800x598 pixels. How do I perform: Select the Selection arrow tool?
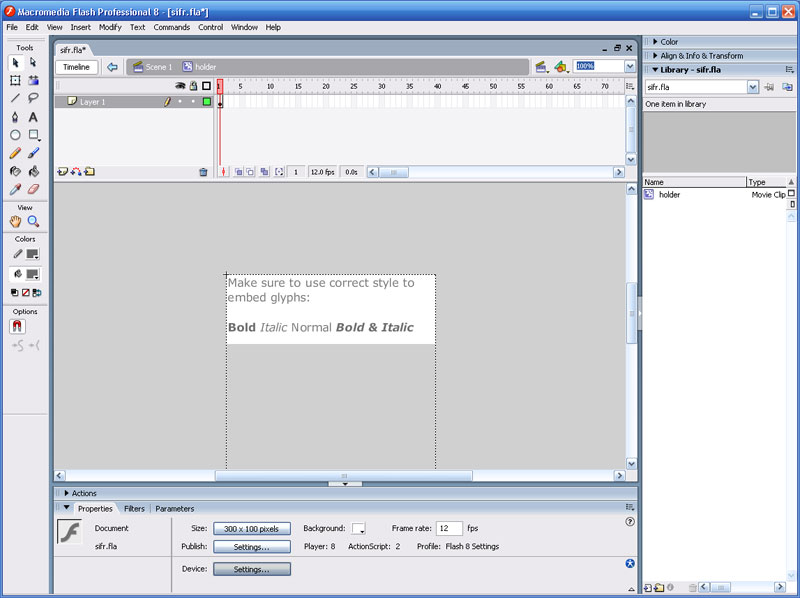tap(15, 63)
